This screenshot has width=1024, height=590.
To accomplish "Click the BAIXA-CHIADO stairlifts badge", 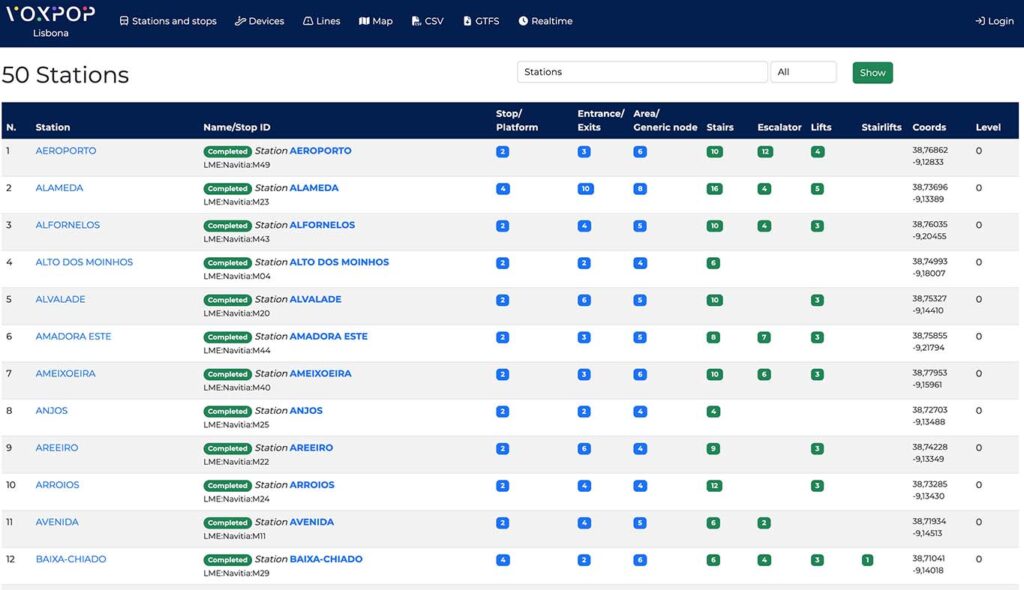I will [867, 560].
